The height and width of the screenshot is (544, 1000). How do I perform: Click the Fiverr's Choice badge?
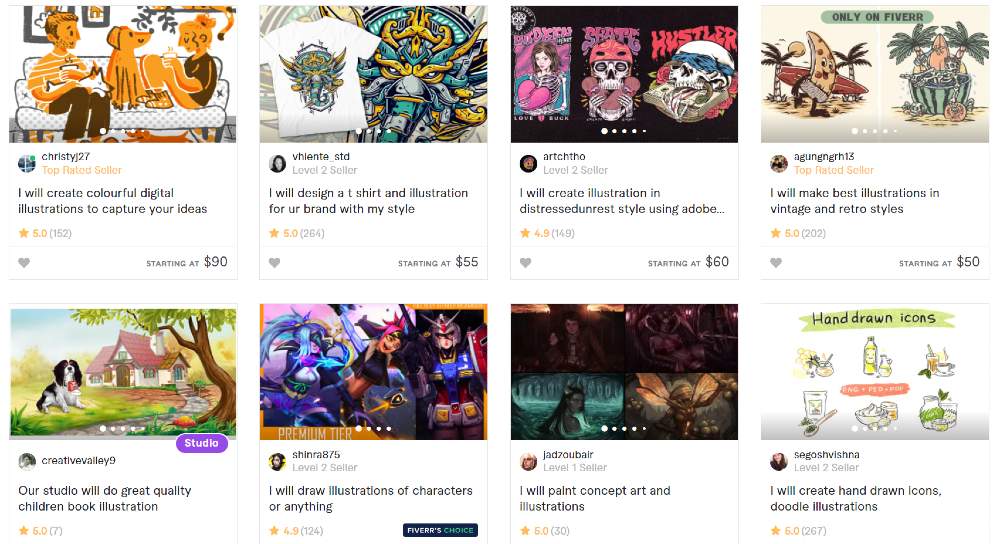[441, 530]
